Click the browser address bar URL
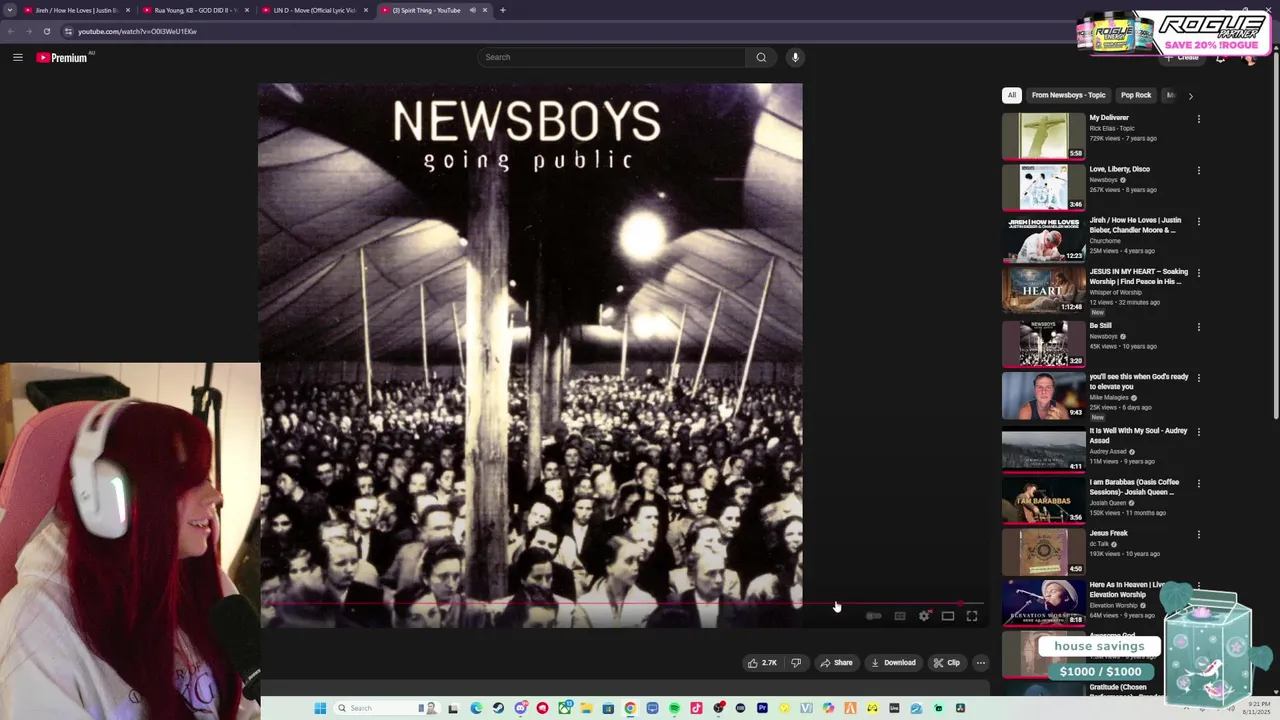Image resolution: width=1280 pixels, height=720 pixels. pos(137,31)
